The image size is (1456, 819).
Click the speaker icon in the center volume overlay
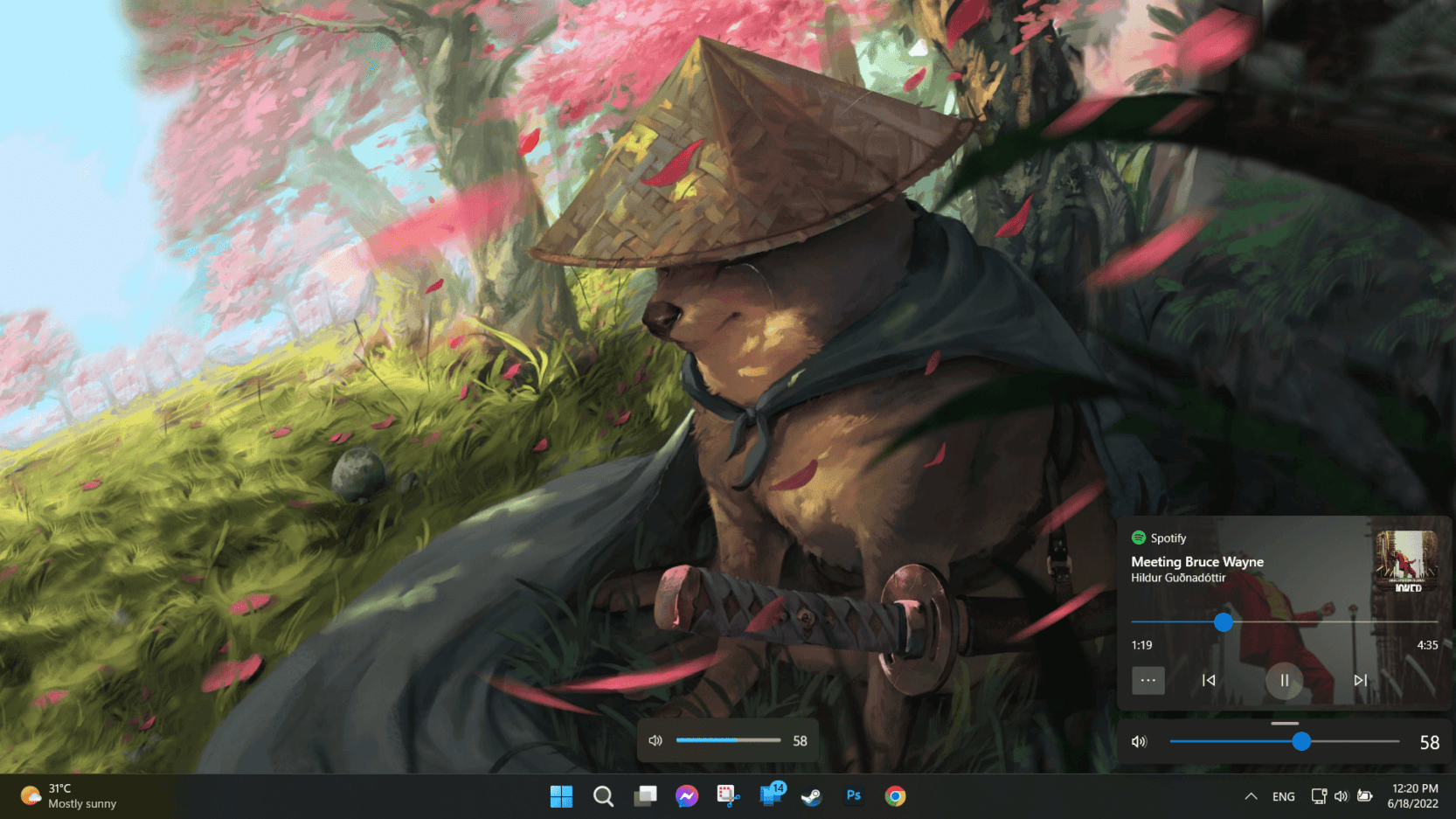(655, 740)
